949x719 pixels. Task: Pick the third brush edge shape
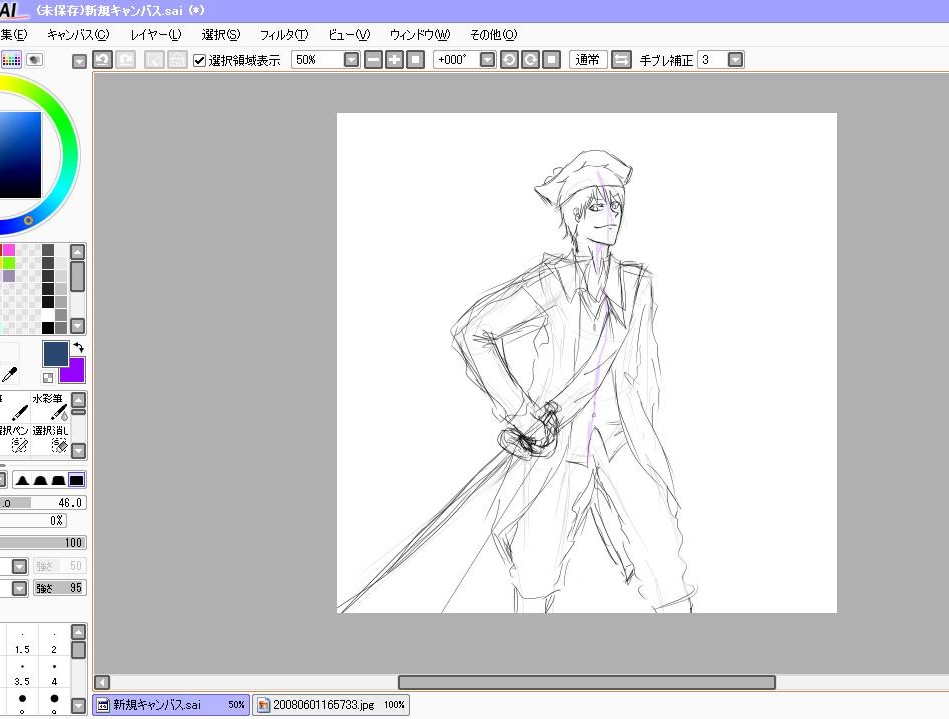[59, 480]
